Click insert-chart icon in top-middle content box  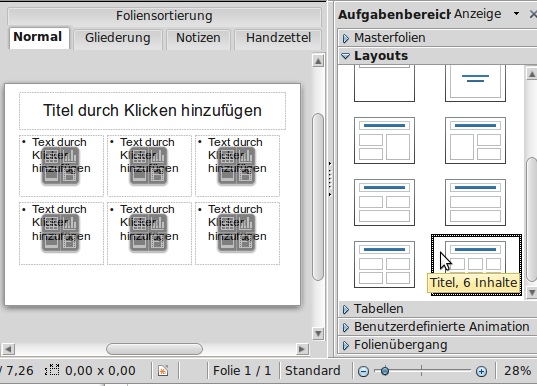(x=158, y=157)
